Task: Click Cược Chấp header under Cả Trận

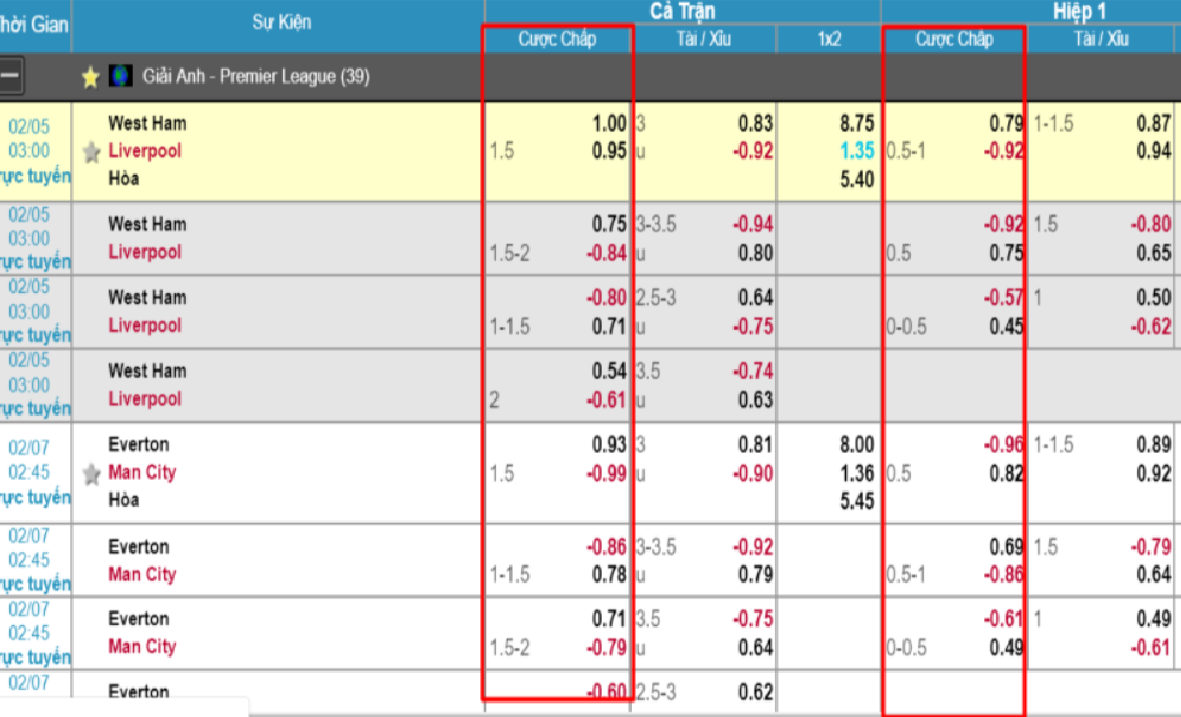Action: pyautogui.click(x=557, y=39)
